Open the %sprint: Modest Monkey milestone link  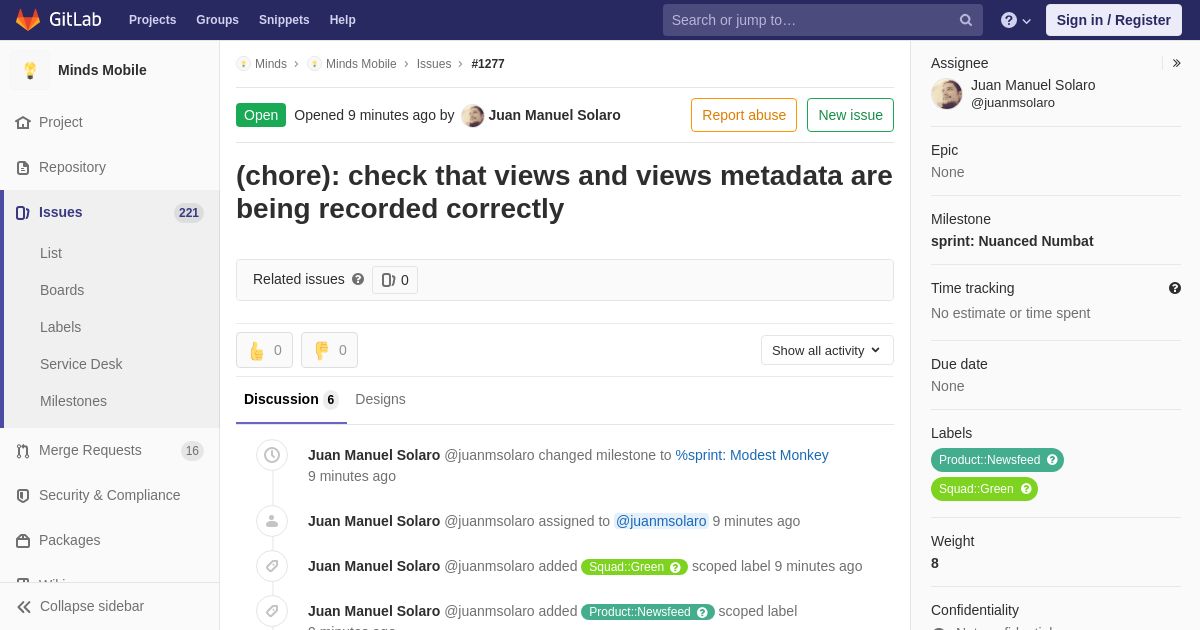coord(752,455)
